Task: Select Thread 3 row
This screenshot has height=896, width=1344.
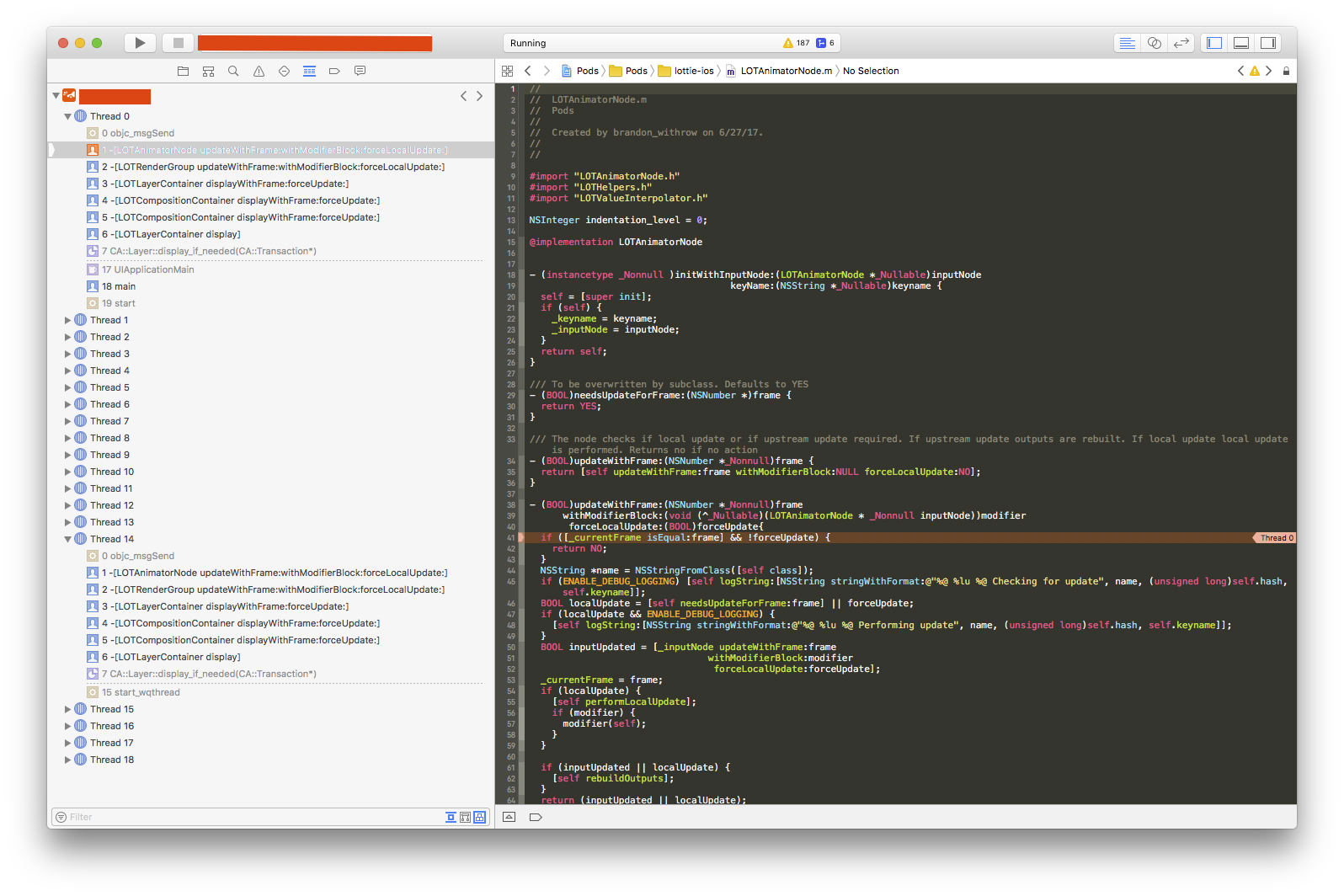Action: [270, 354]
